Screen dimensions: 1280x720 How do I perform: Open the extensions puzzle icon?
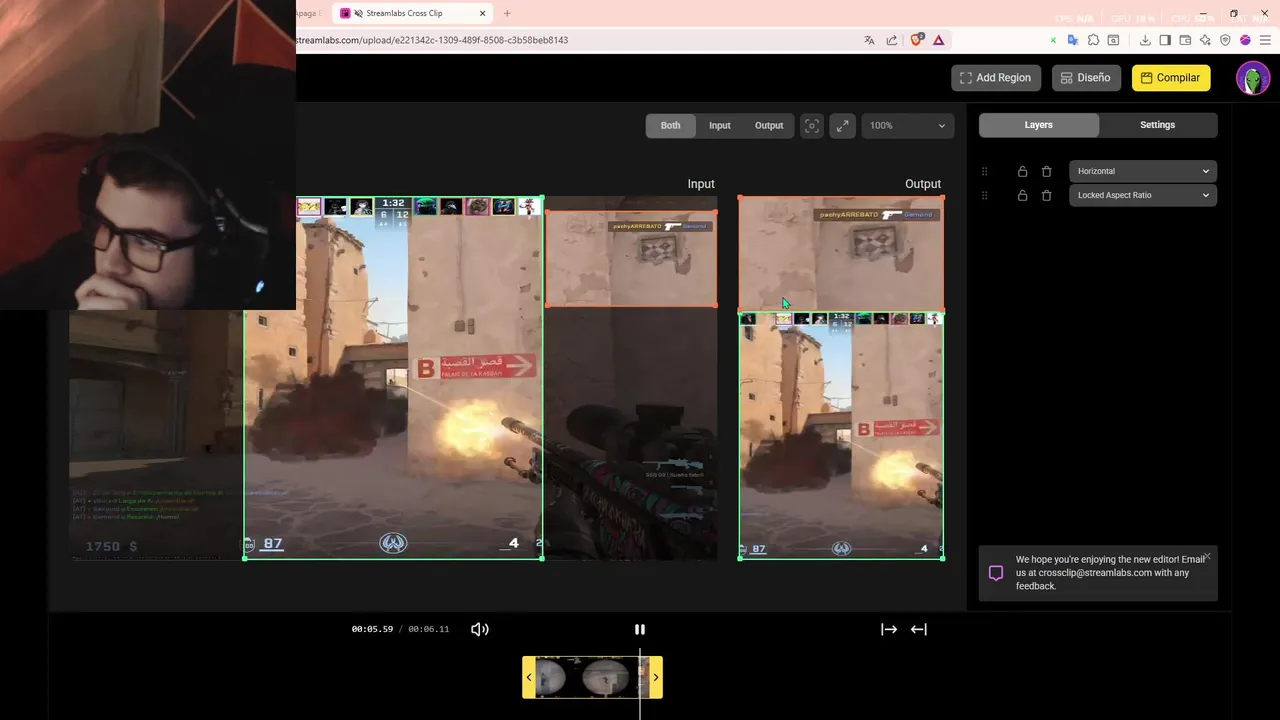click(x=1093, y=40)
